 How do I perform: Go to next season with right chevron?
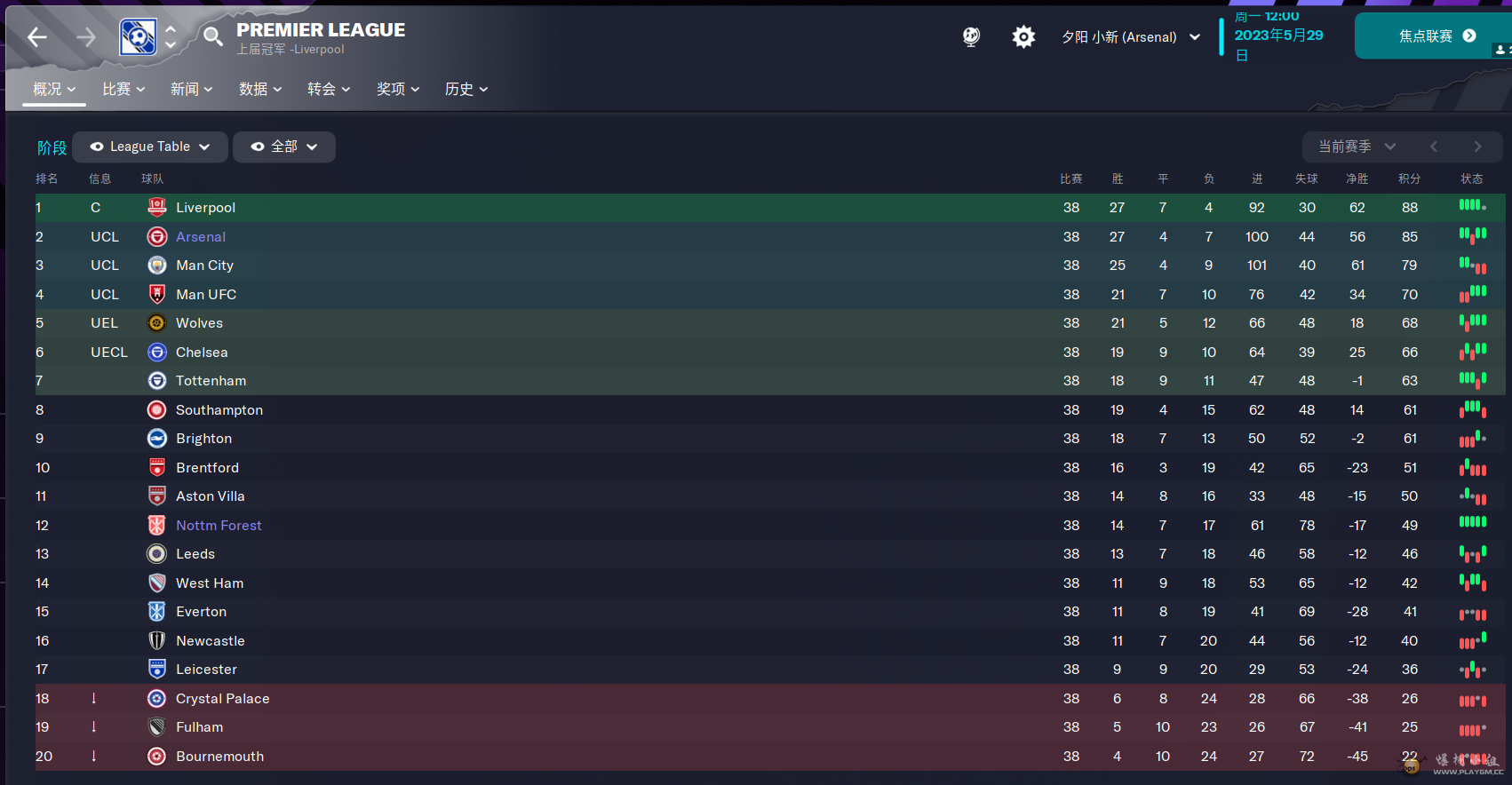pos(1477,147)
